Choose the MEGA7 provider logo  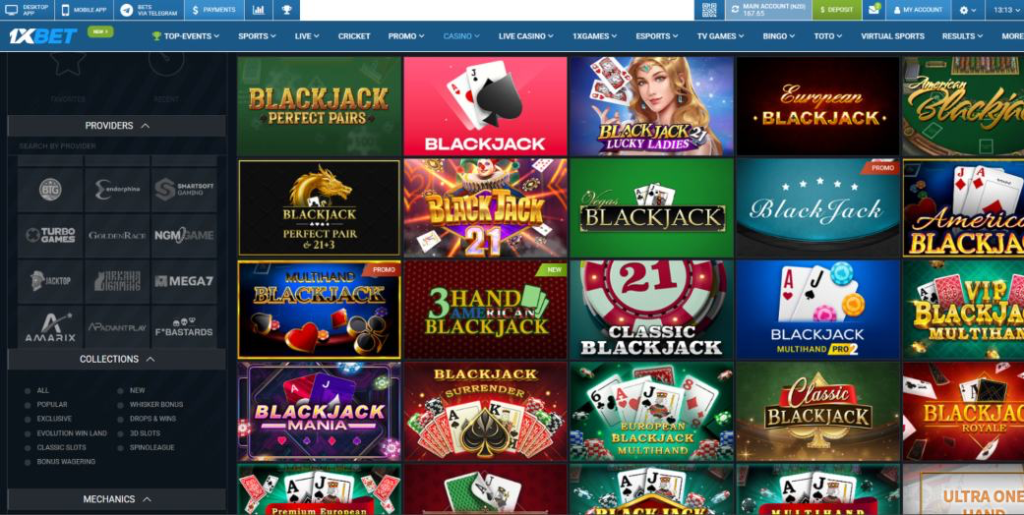[x=184, y=281]
